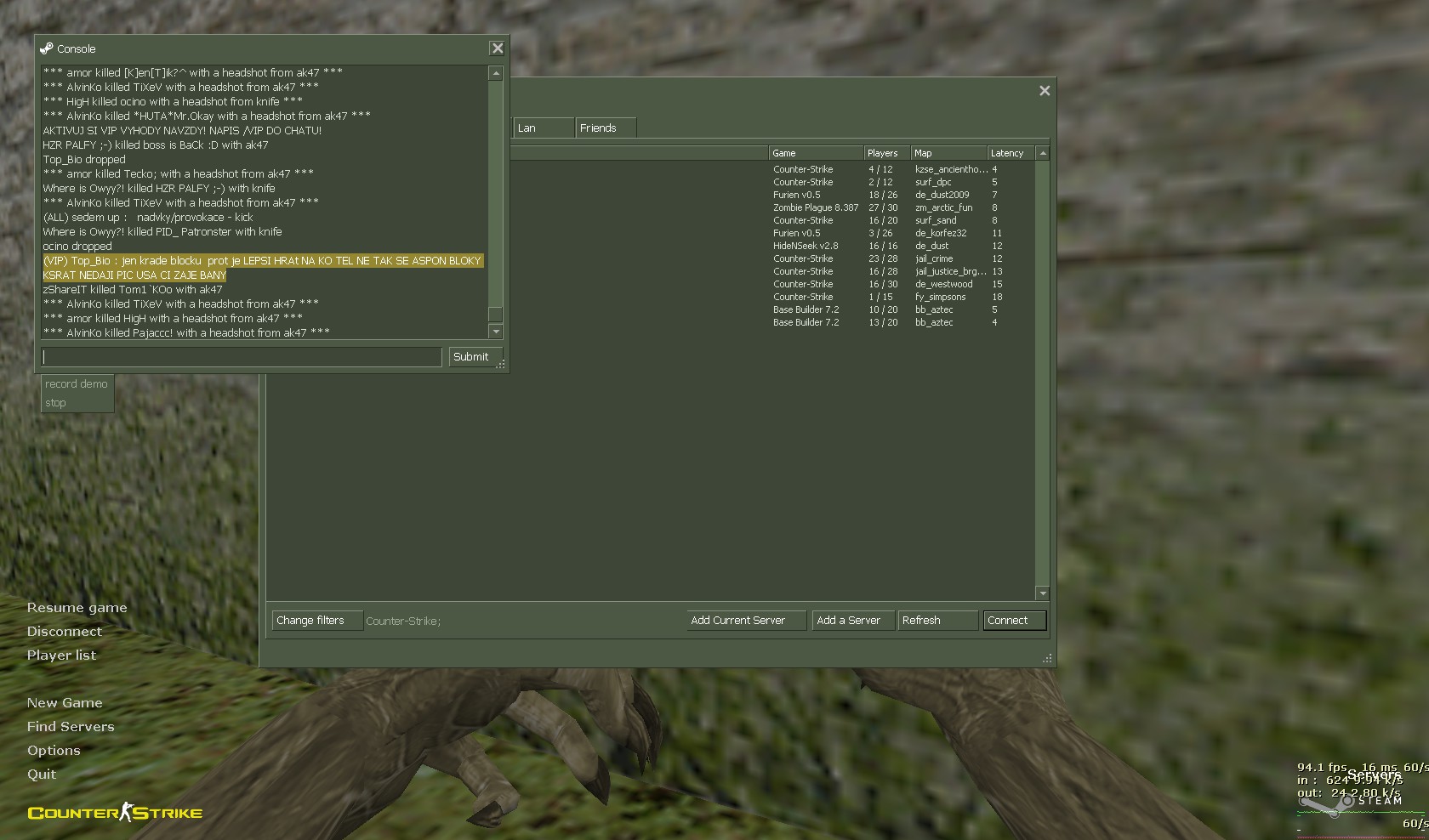This screenshot has height=840, width=1429.
Task: Select HideNSeek v2.8 server
Action: [651, 246]
